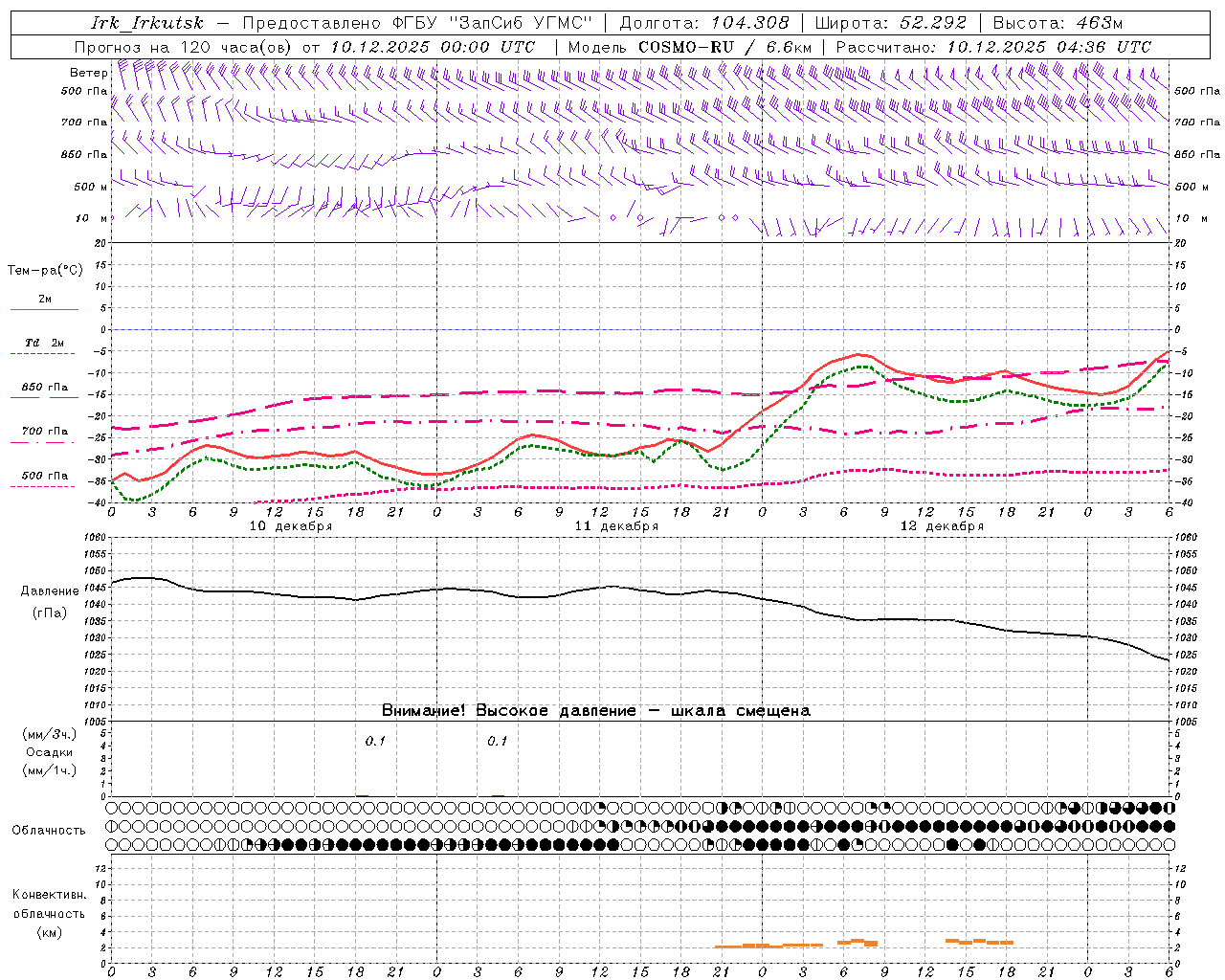Viewport: 1225px width, 980px height.
Task: Click the Облачность cloud cover label
Action: (x=49, y=831)
